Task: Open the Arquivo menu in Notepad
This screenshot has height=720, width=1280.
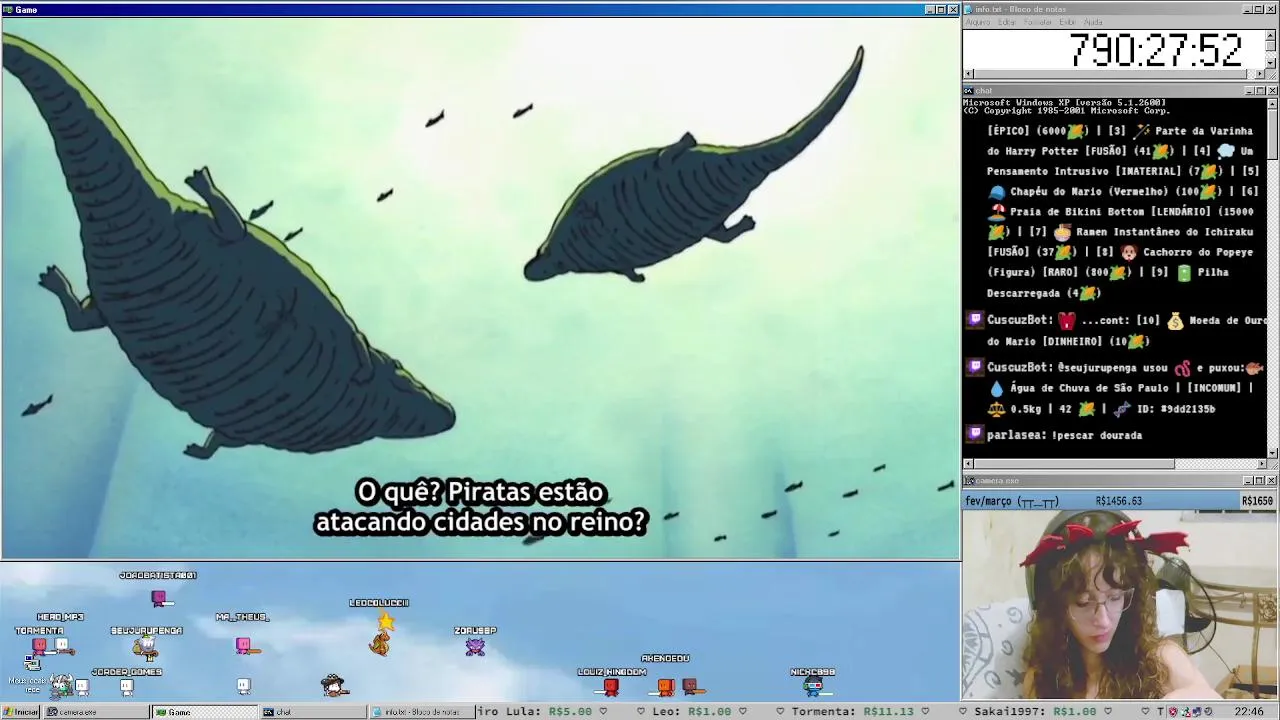Action: coord(977,22)
